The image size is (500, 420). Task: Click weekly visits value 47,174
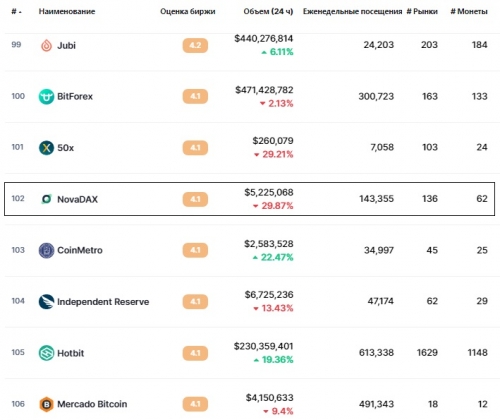click(381, 301)
